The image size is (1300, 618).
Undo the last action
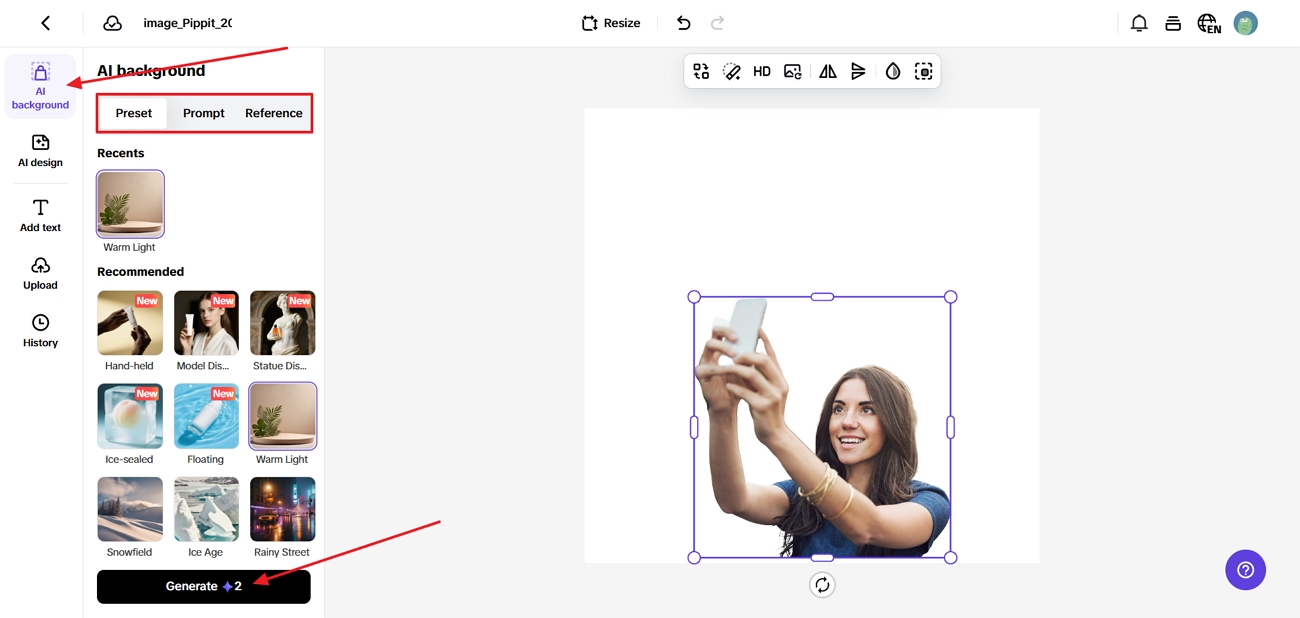[x=683, y=22]
